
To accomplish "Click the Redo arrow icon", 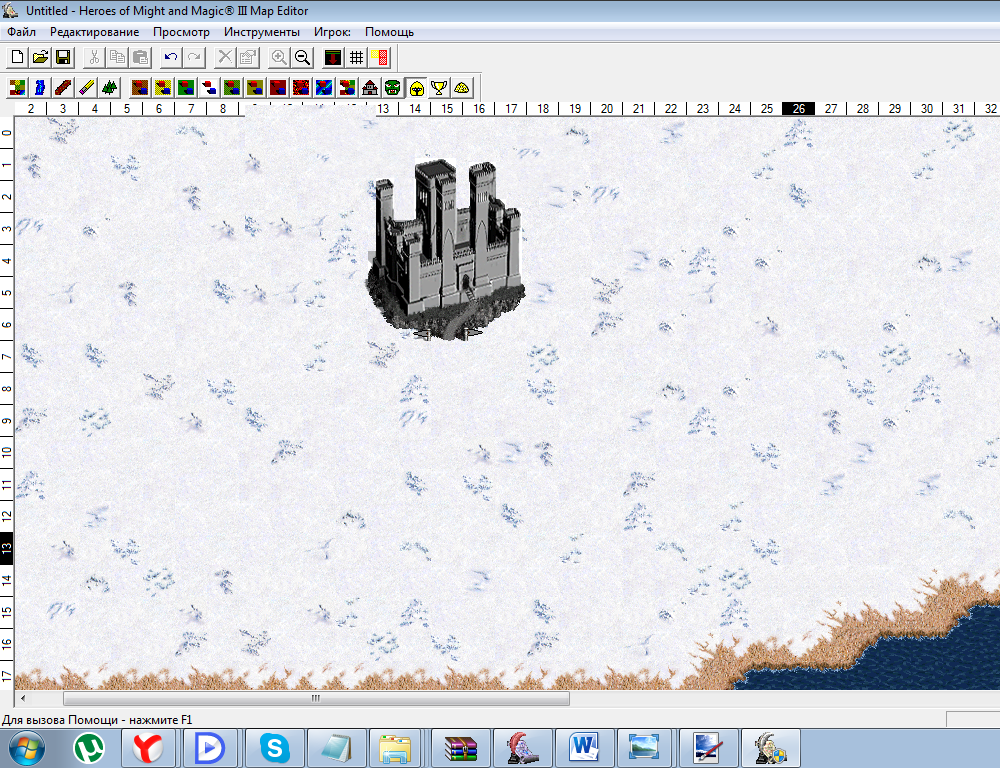I will [194, 57].
